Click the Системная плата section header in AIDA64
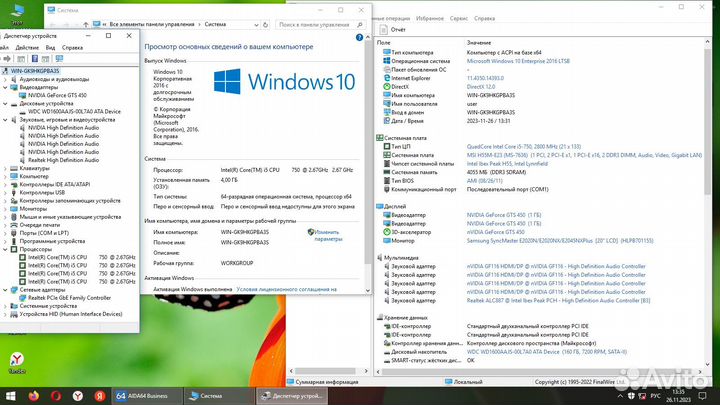Image resolution: width=720 pixels, height=405 pixels. pos(401,138)
